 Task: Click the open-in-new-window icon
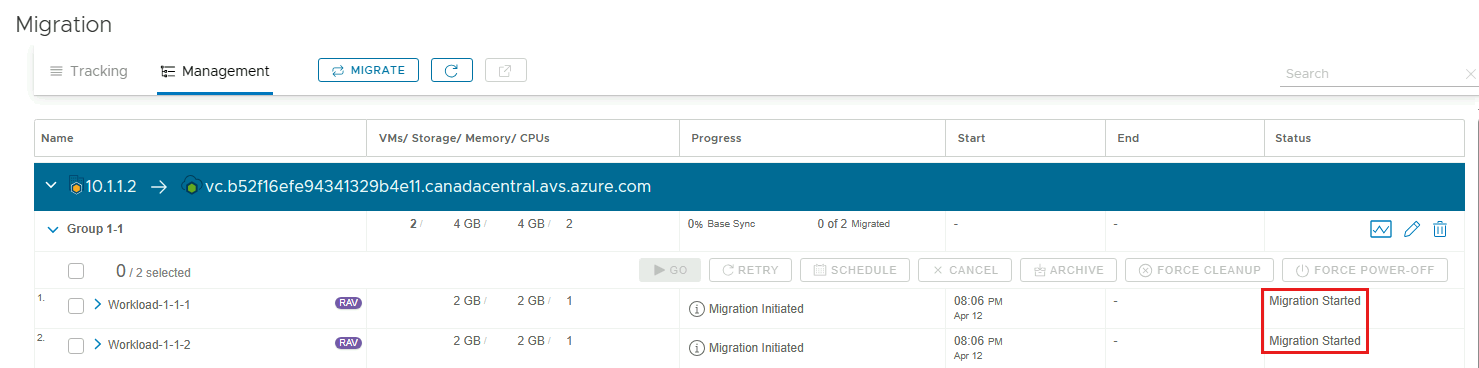pos(506,70)
